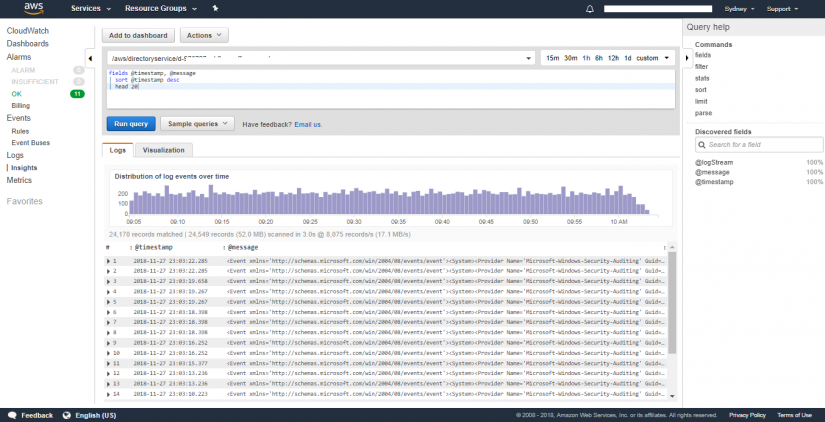Click the CloudWatch sidebar heading
This screenshot has width=825, height=422.
coord(27,31)
